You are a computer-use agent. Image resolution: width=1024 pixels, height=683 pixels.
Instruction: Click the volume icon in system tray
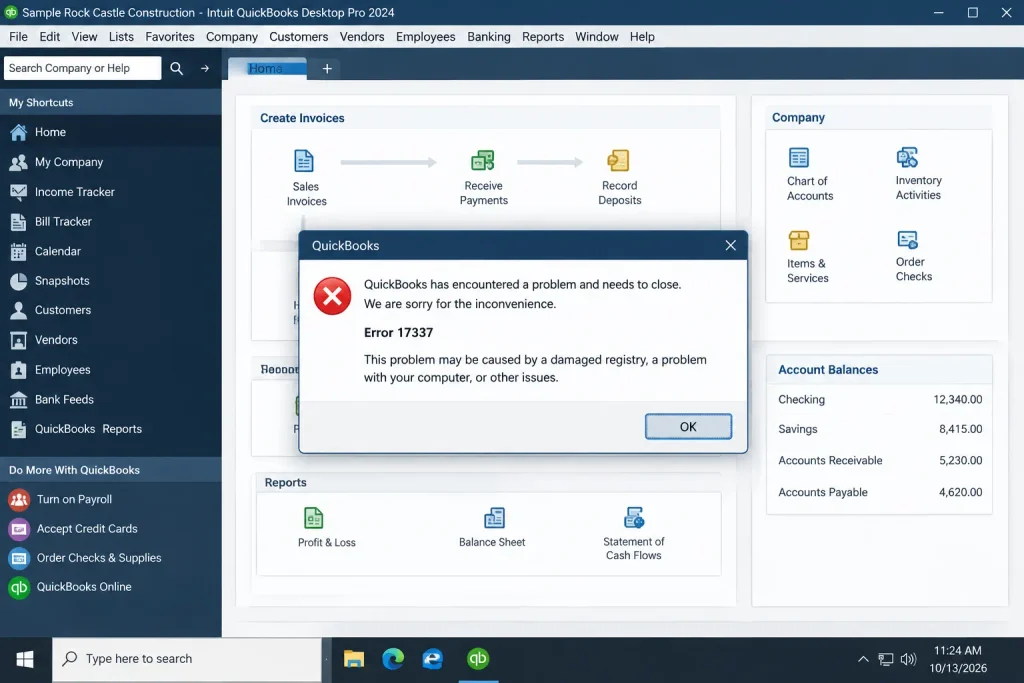coord(908,659)
